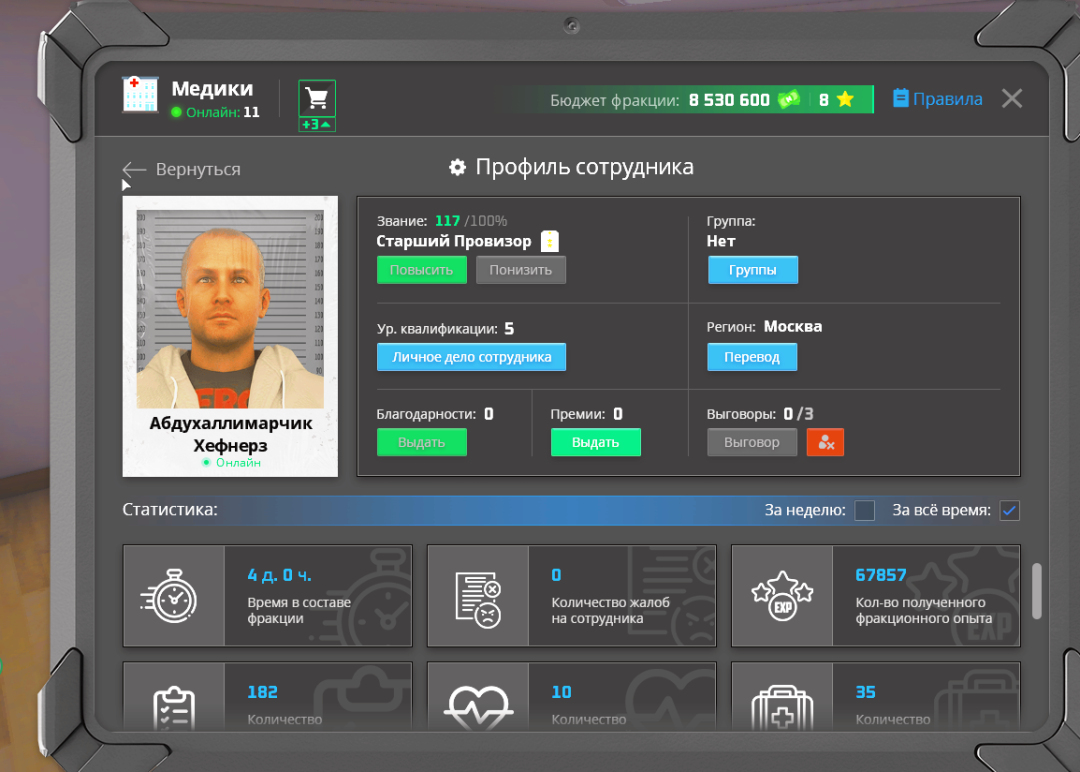The image size is (1080, 772).
Task: Open the Правила rules link
Action: point(937,99)
